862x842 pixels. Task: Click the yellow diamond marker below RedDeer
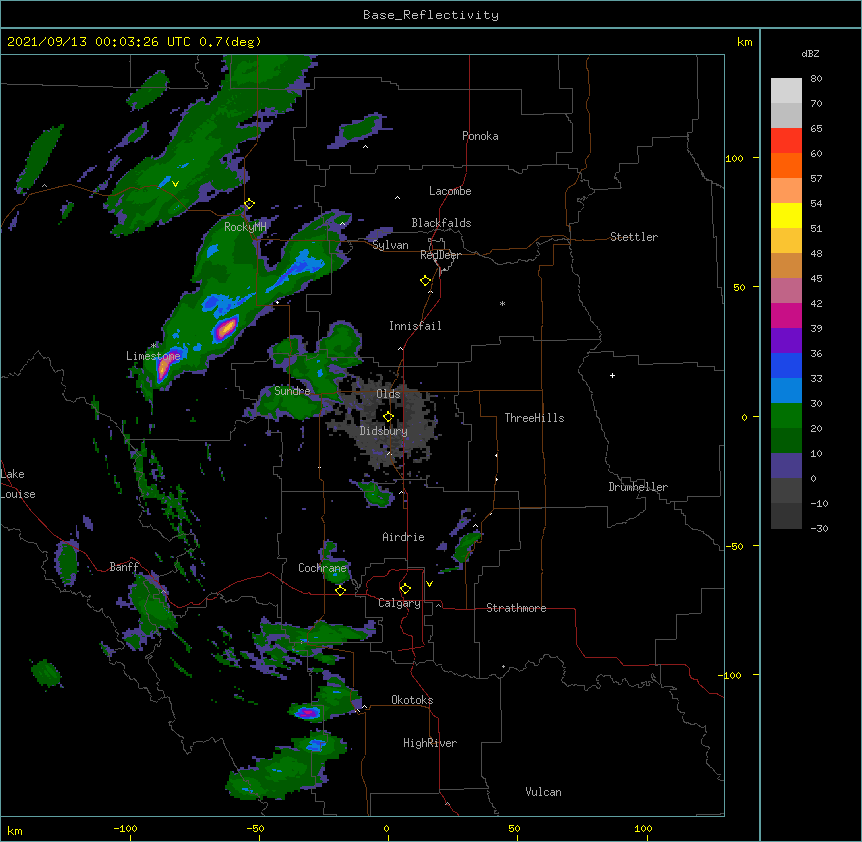click(x=426, y=281)
